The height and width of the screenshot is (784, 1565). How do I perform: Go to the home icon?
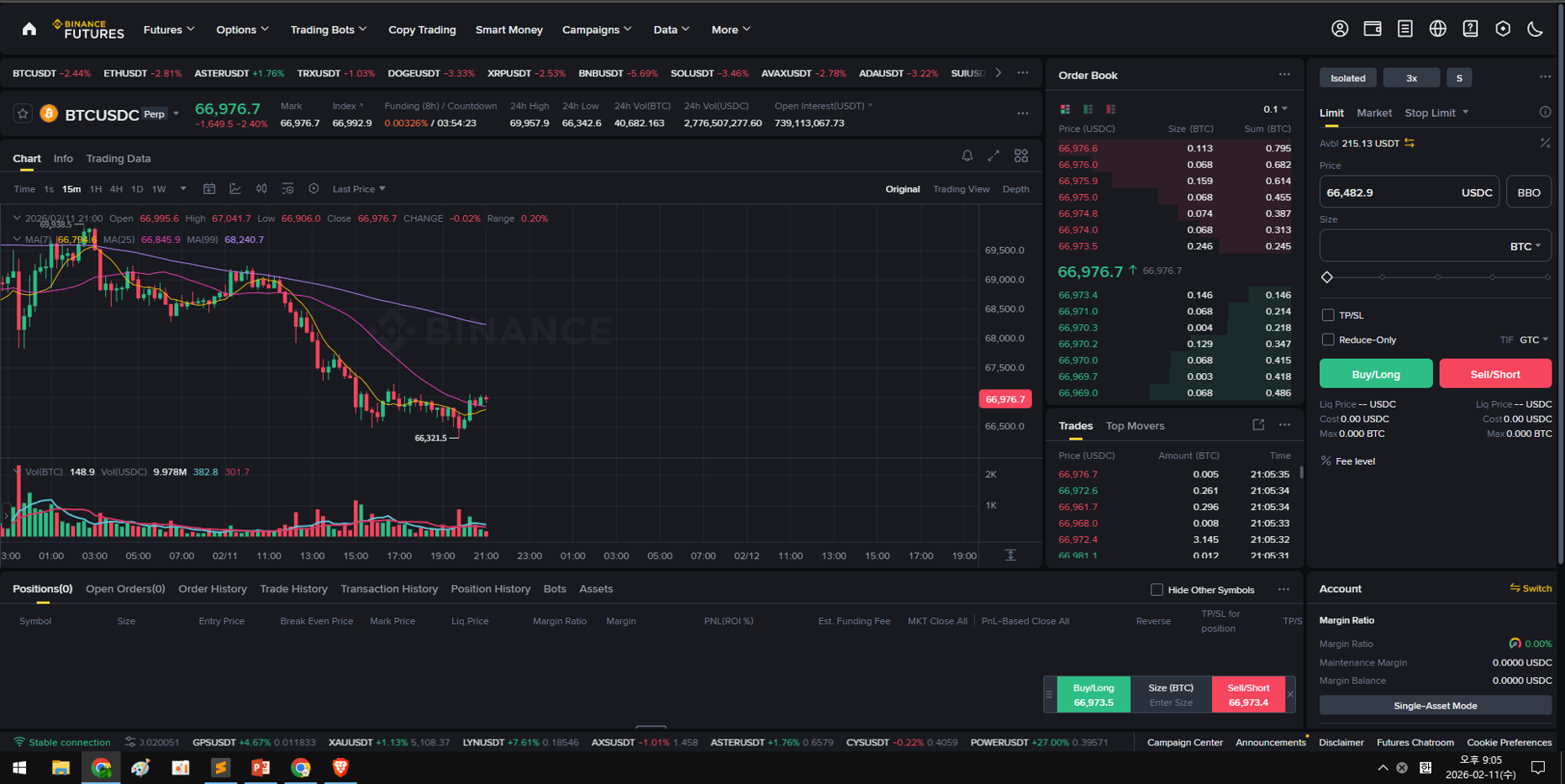29,29
